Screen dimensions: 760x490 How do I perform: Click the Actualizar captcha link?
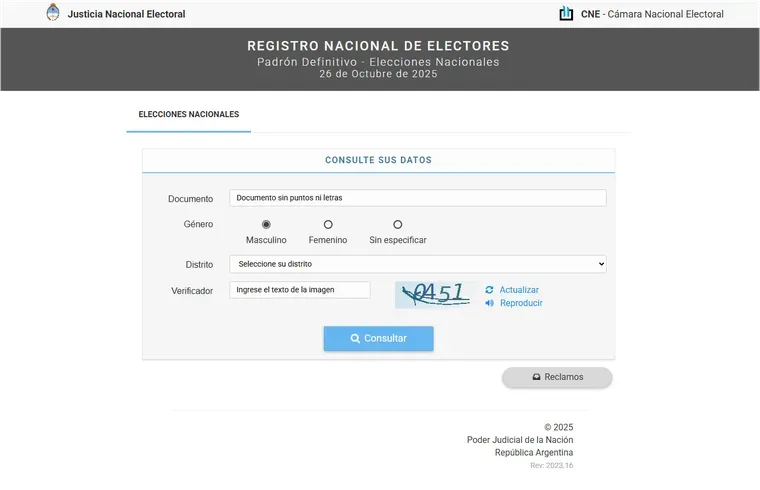519,290
